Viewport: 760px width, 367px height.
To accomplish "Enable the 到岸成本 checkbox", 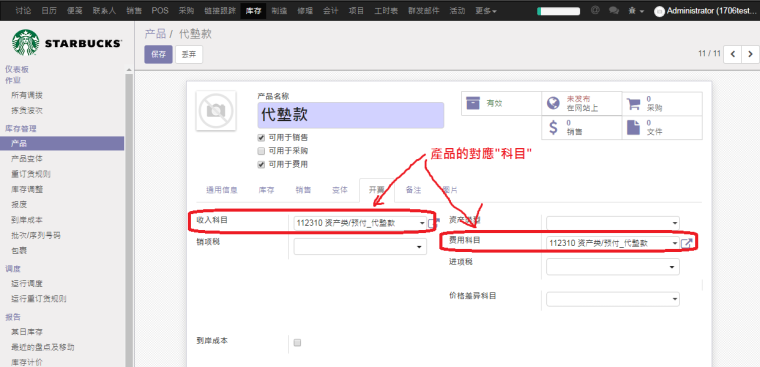I will 298,343.
